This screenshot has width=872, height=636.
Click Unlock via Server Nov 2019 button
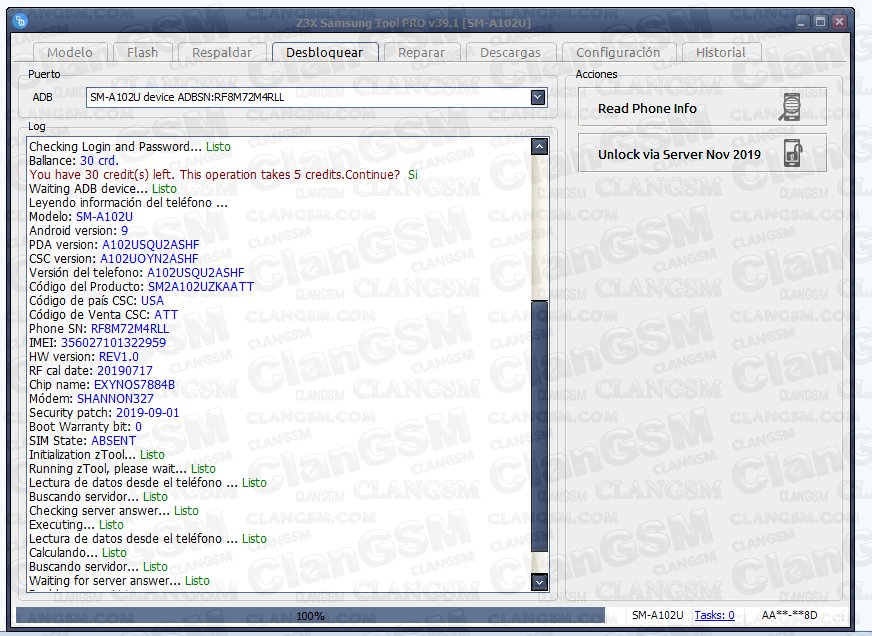click(702, 153)
